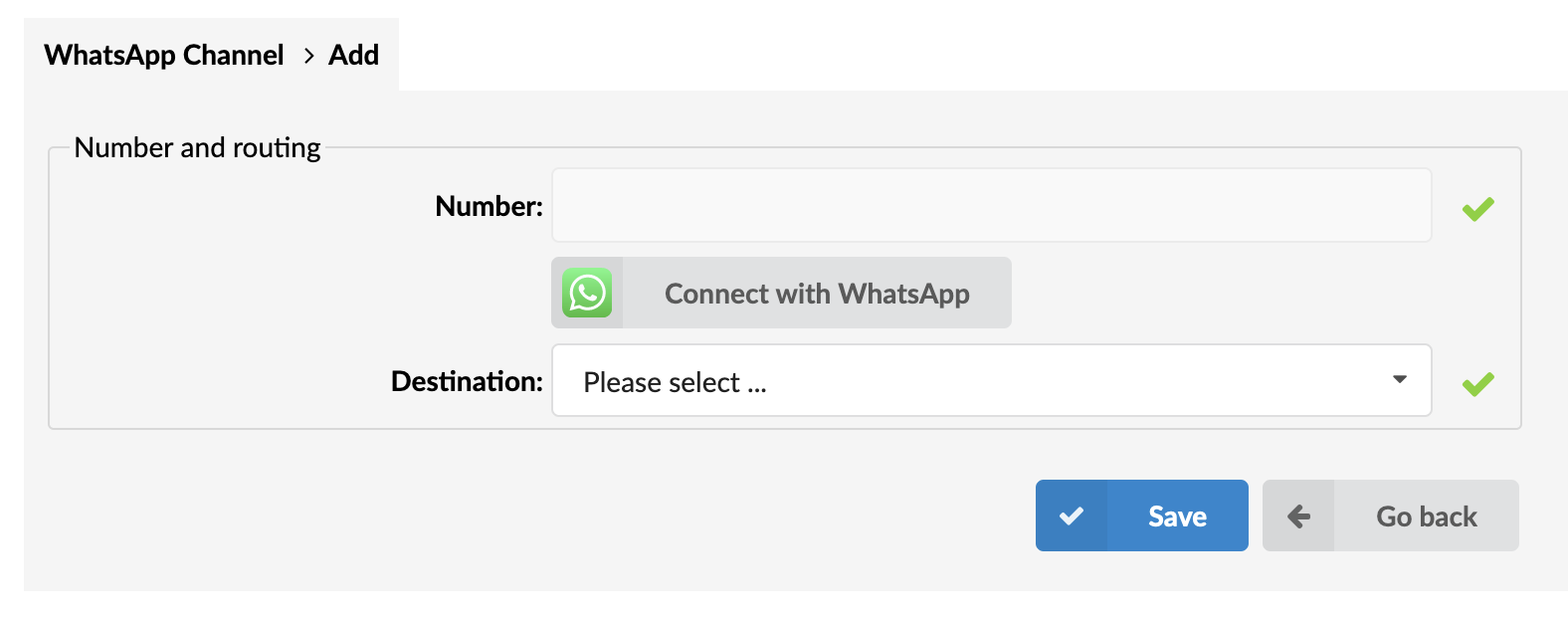Click the bold Number: label
1568x617 pixels.
(489, 206)
